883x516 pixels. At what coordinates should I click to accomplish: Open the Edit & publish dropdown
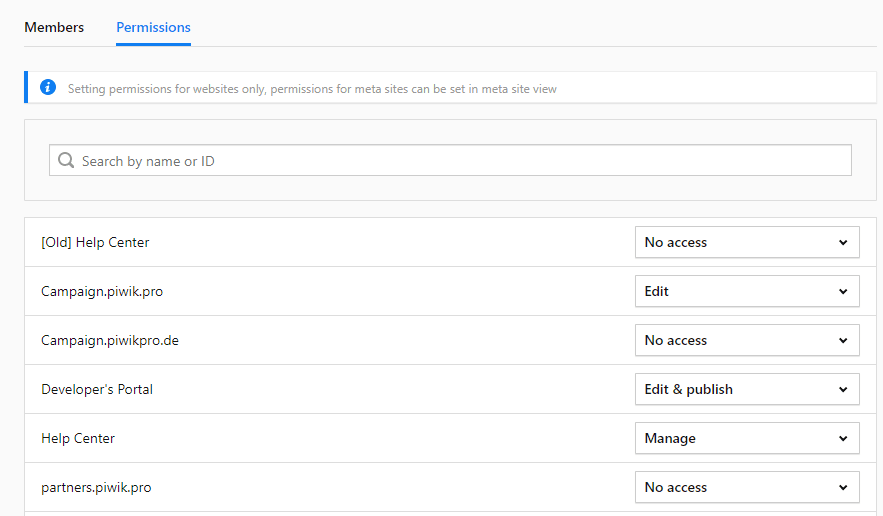click(746, 389)
